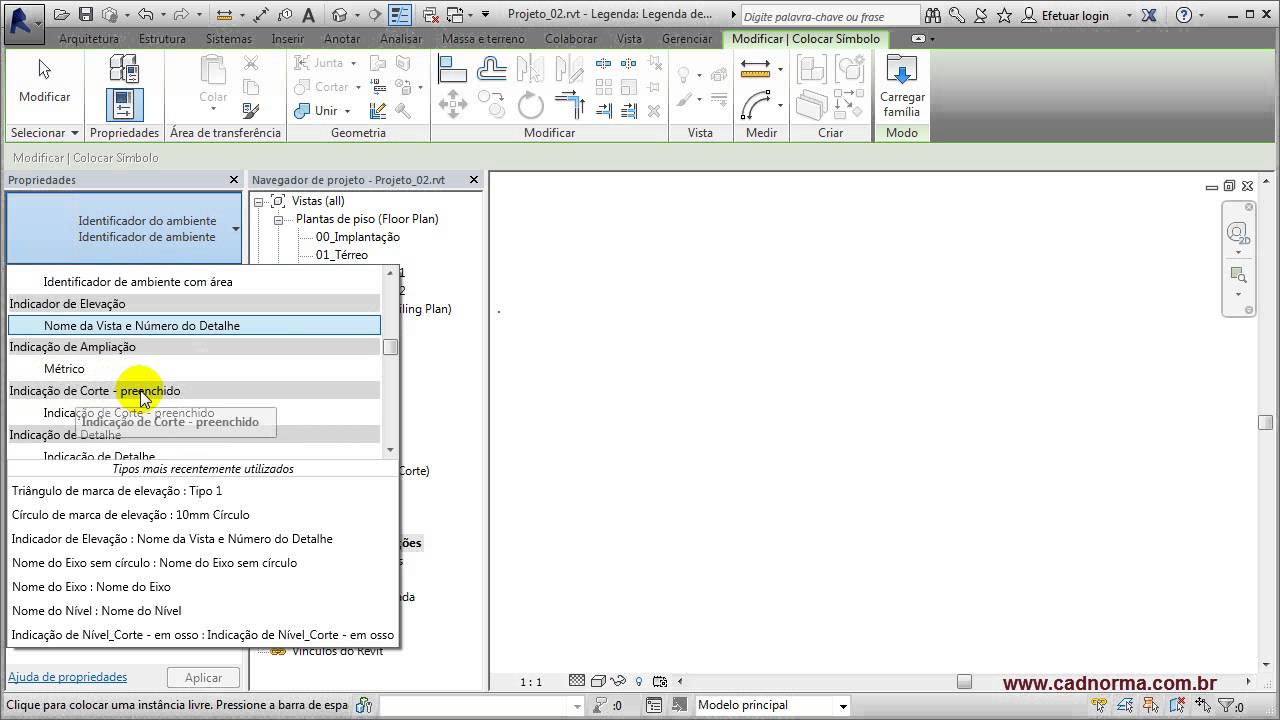Click the Ajuda de propriedades link

(x=67, y=677)
